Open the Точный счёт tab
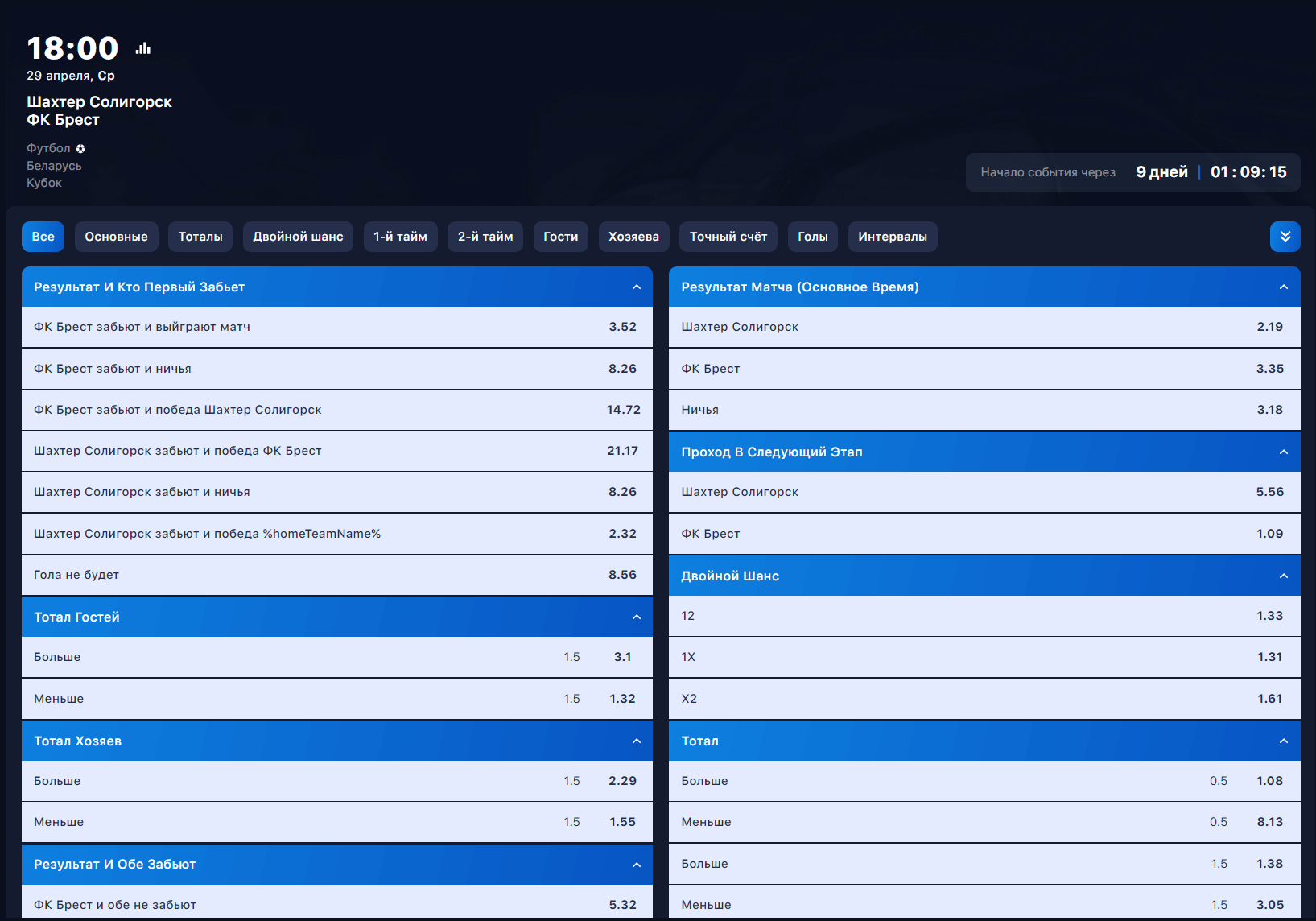Image resolution: width=1316 pixels, height=921 pixels. click(x=728, y=237)
